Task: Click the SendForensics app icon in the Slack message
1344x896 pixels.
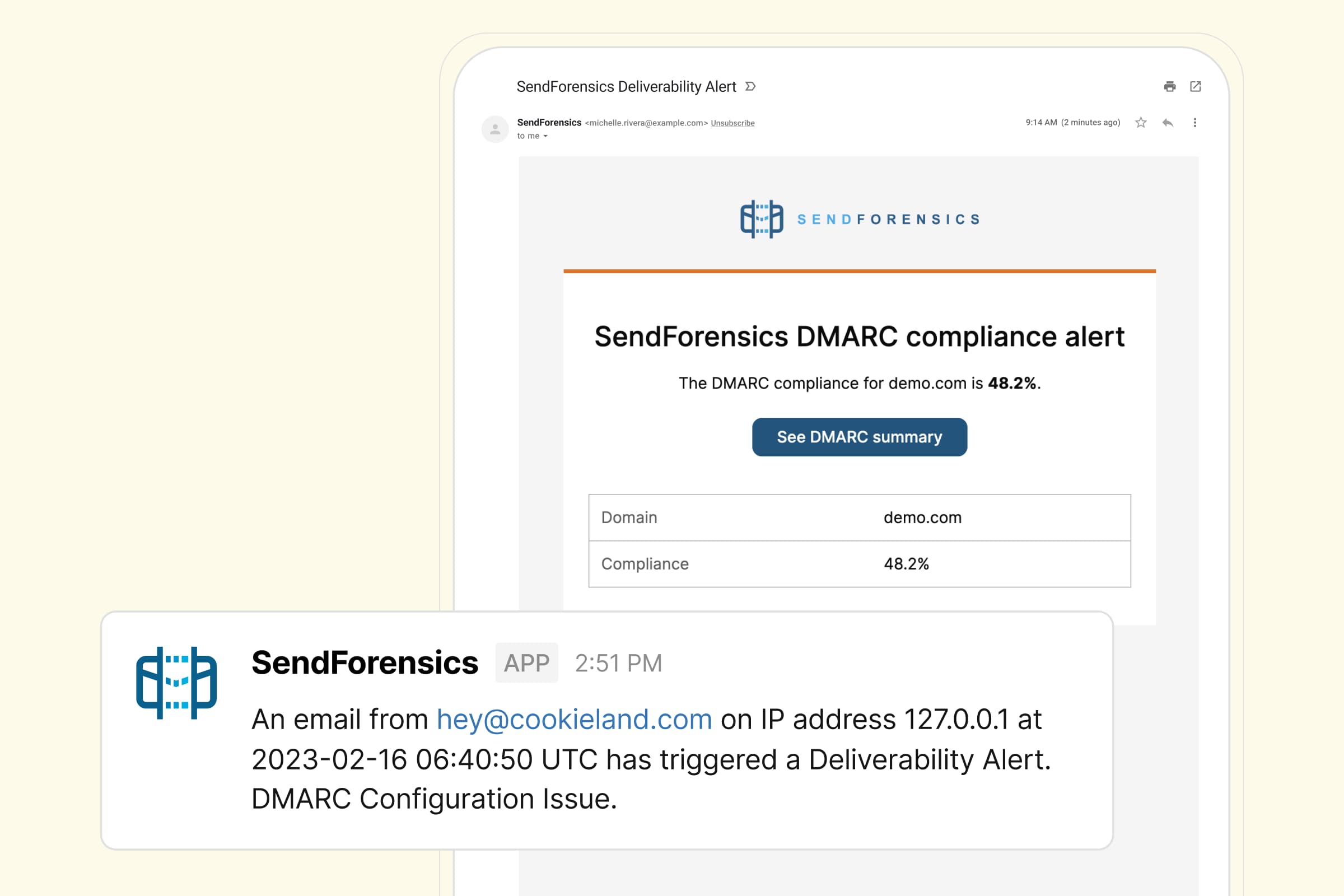Action: point(176,683)
